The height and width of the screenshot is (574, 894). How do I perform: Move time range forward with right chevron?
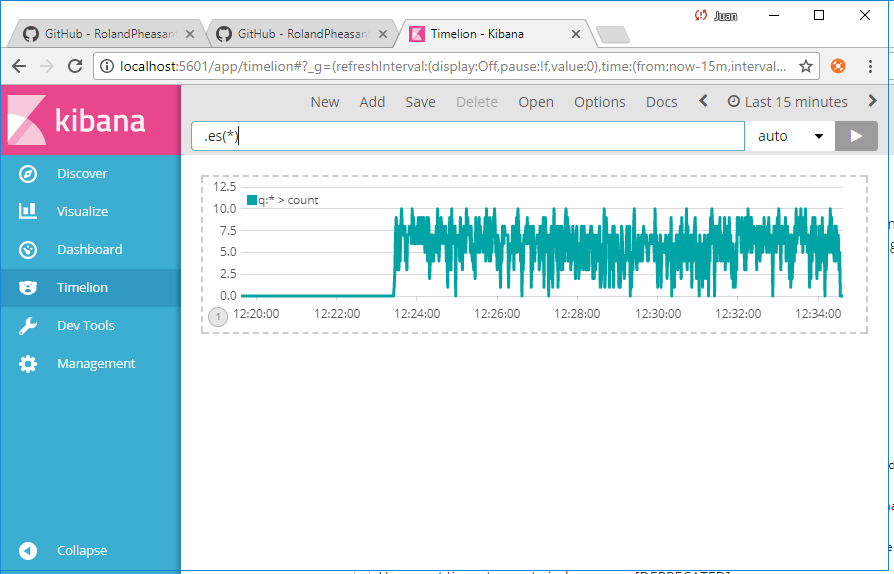[x=872, y=101]
